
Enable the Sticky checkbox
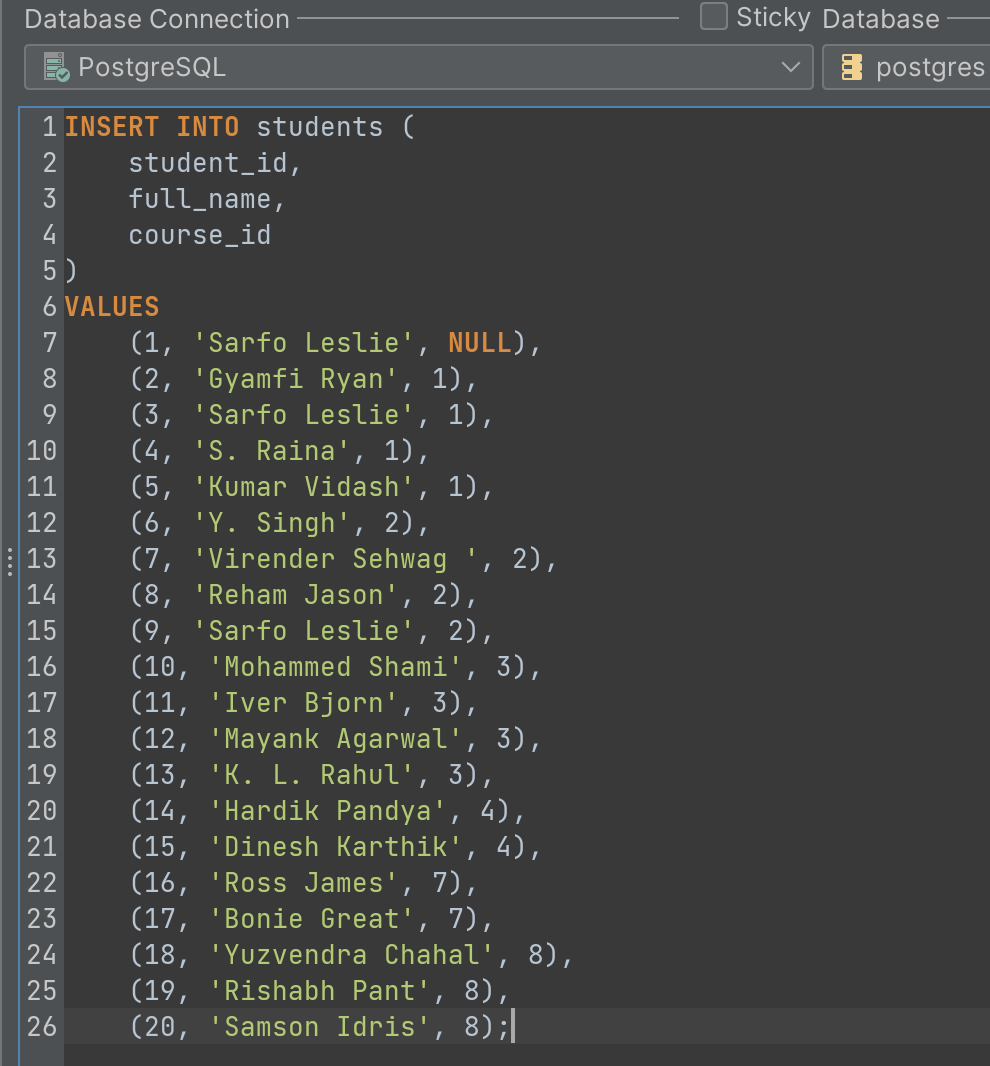click(x=713, y=16)
